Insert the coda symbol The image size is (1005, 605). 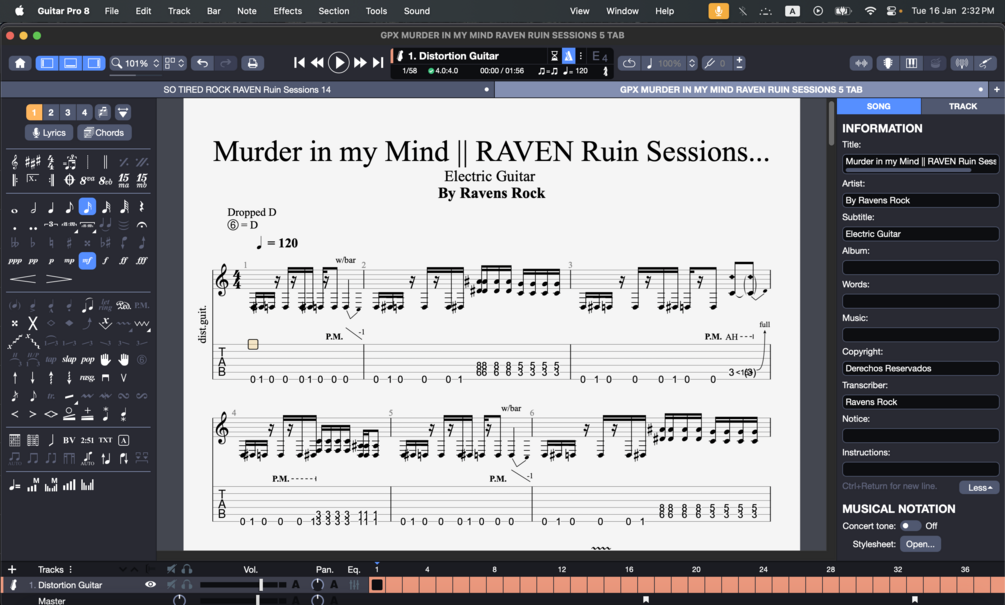69,180
